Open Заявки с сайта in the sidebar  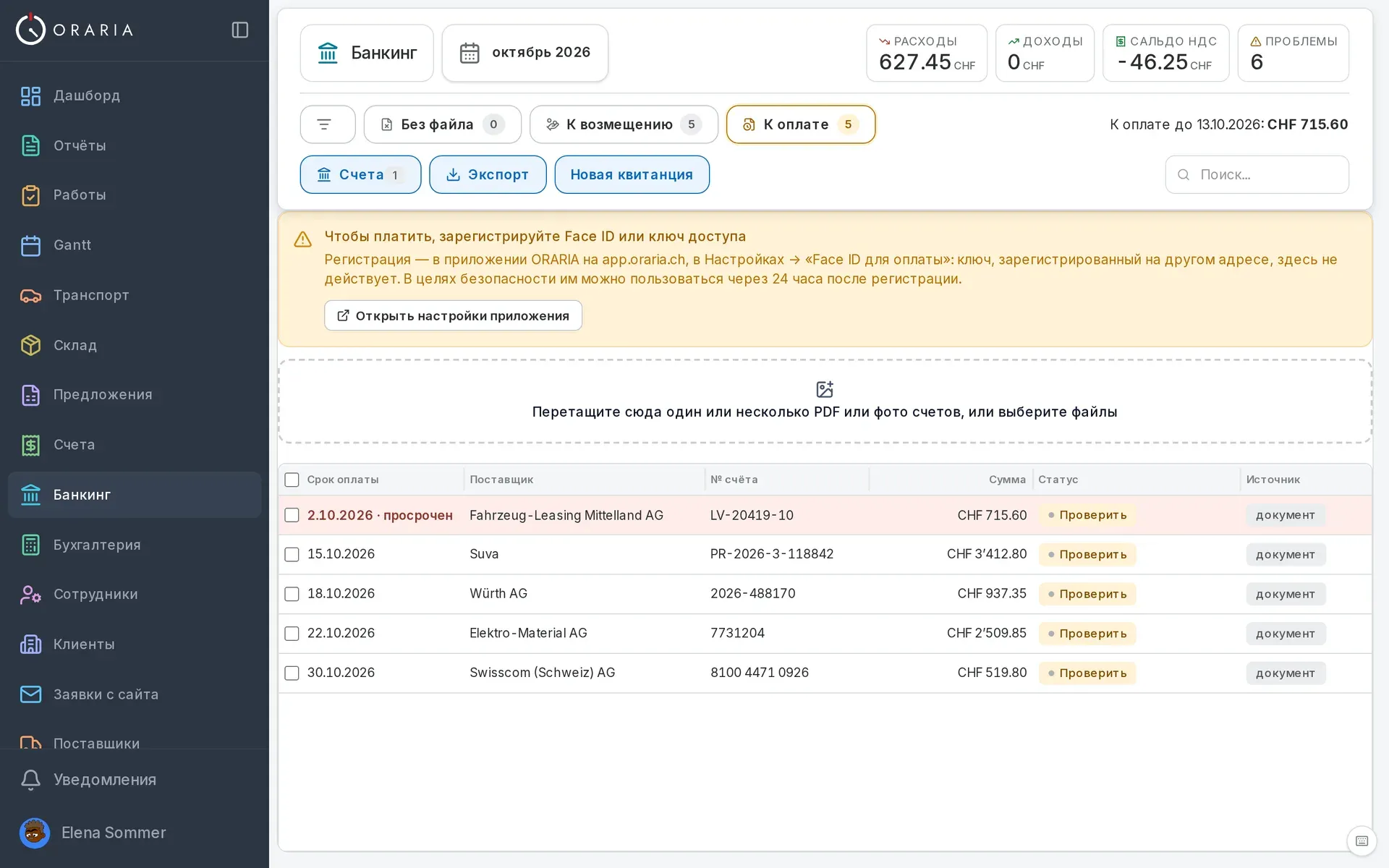coord(135,694)
